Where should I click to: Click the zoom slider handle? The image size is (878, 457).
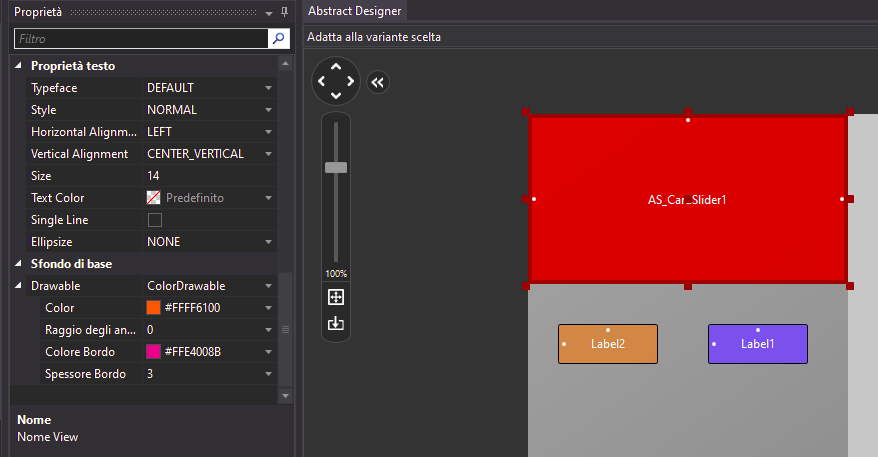336,167
